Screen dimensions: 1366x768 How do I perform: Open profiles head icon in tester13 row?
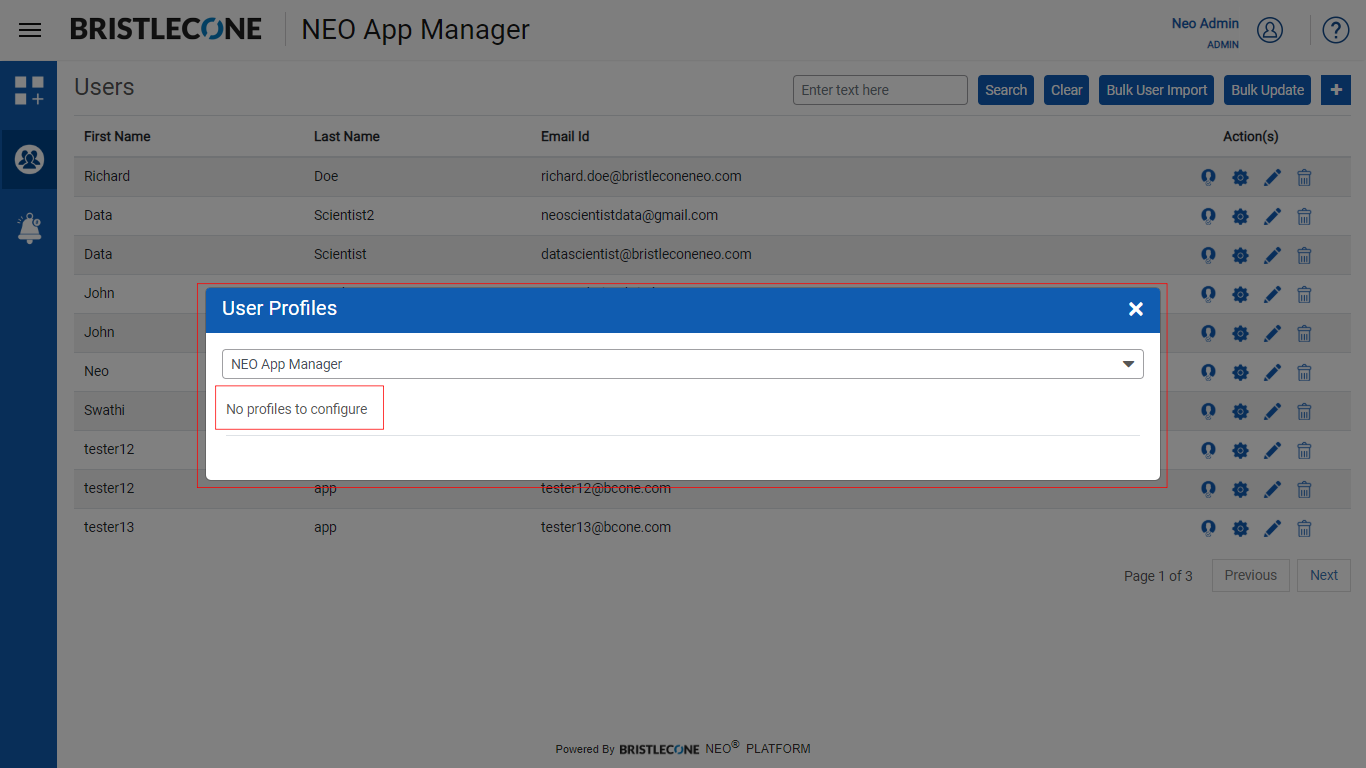pos(1208,528)
